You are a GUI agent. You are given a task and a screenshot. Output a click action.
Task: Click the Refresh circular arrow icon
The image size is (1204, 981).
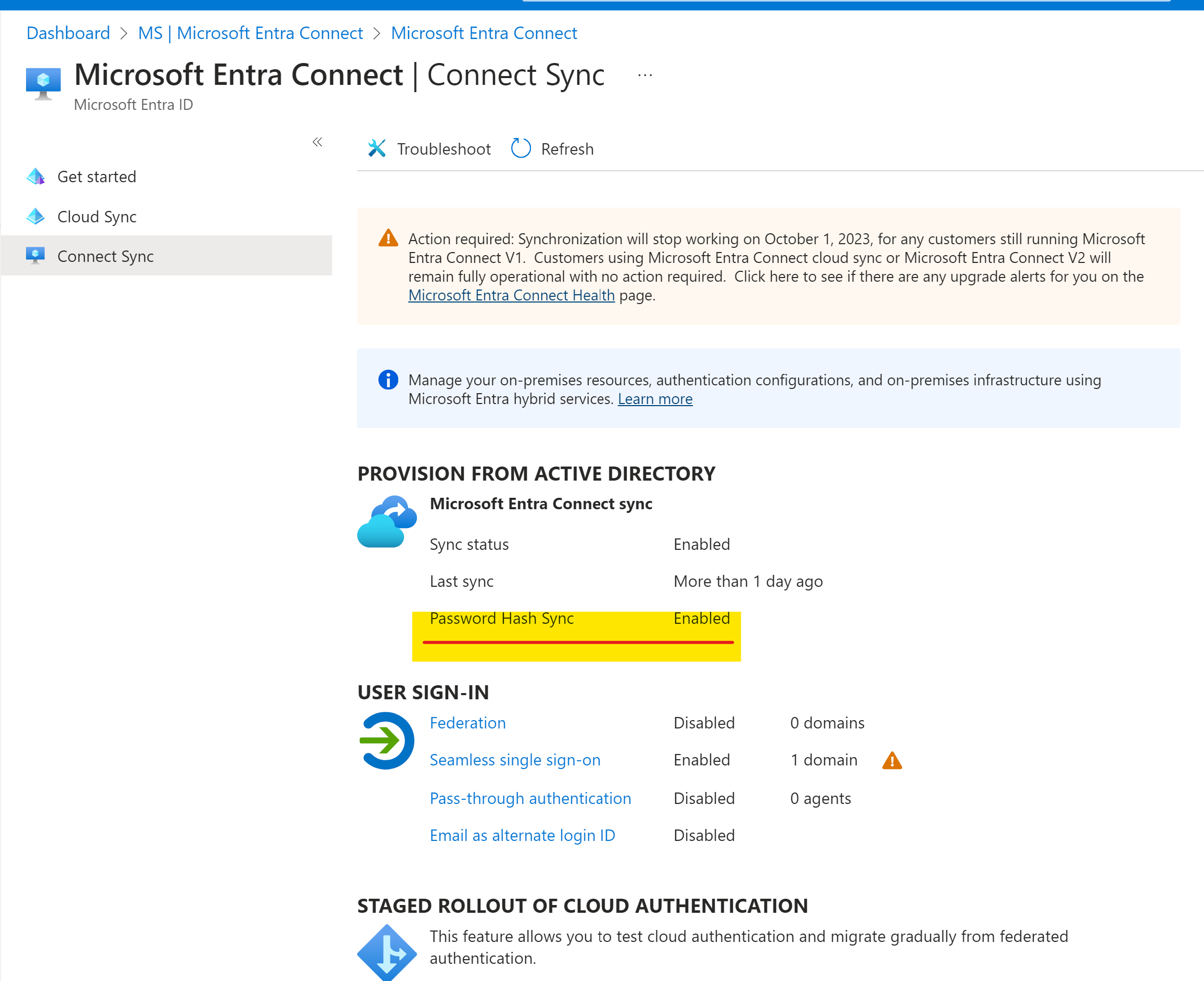click(521, 148)
